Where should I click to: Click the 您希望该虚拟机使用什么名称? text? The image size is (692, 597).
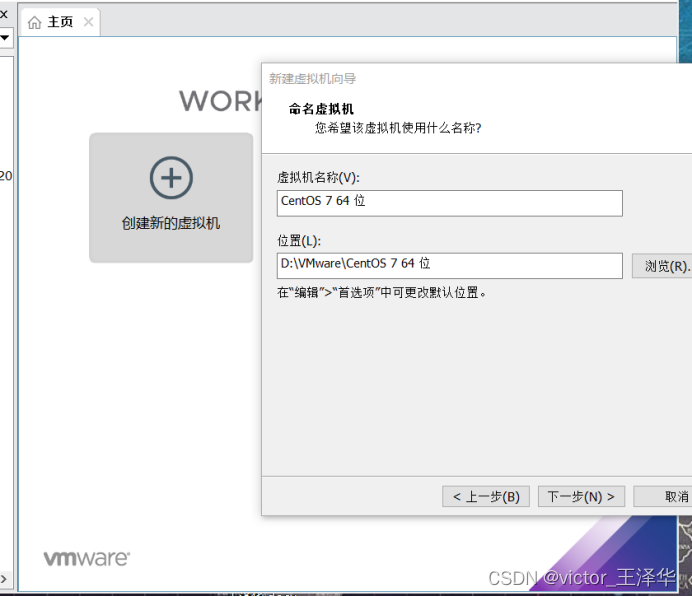click(x=398, y=128)
